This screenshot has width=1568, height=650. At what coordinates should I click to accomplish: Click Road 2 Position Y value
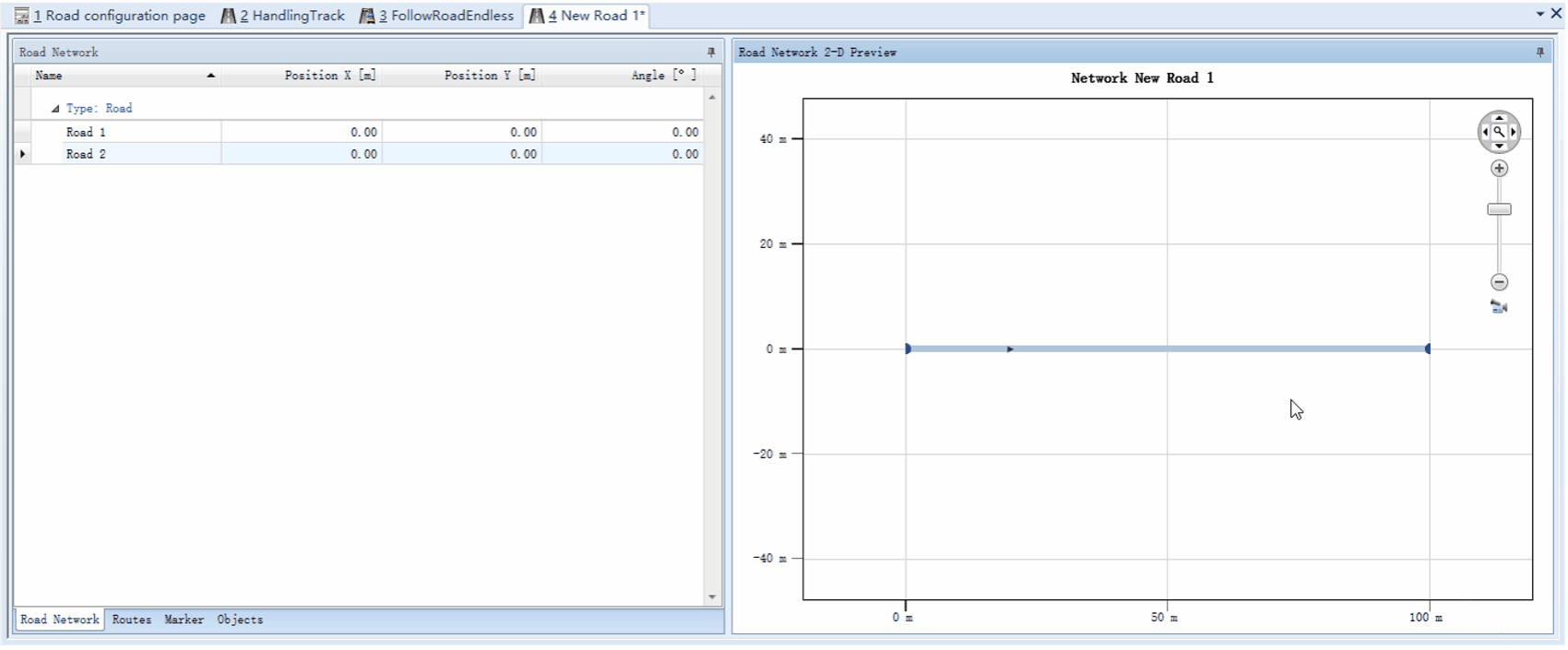point(462,154)
